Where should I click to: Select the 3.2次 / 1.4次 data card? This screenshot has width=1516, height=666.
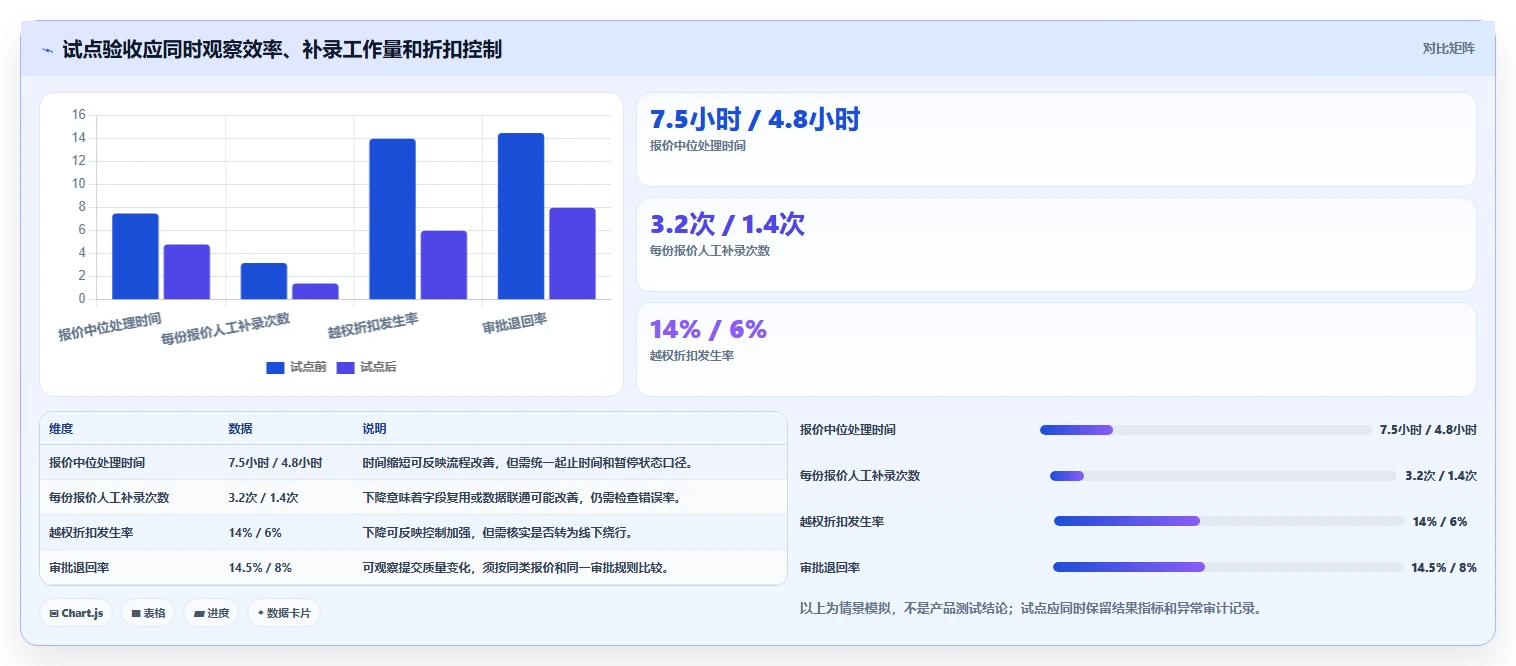click(x=1056, y=244)
